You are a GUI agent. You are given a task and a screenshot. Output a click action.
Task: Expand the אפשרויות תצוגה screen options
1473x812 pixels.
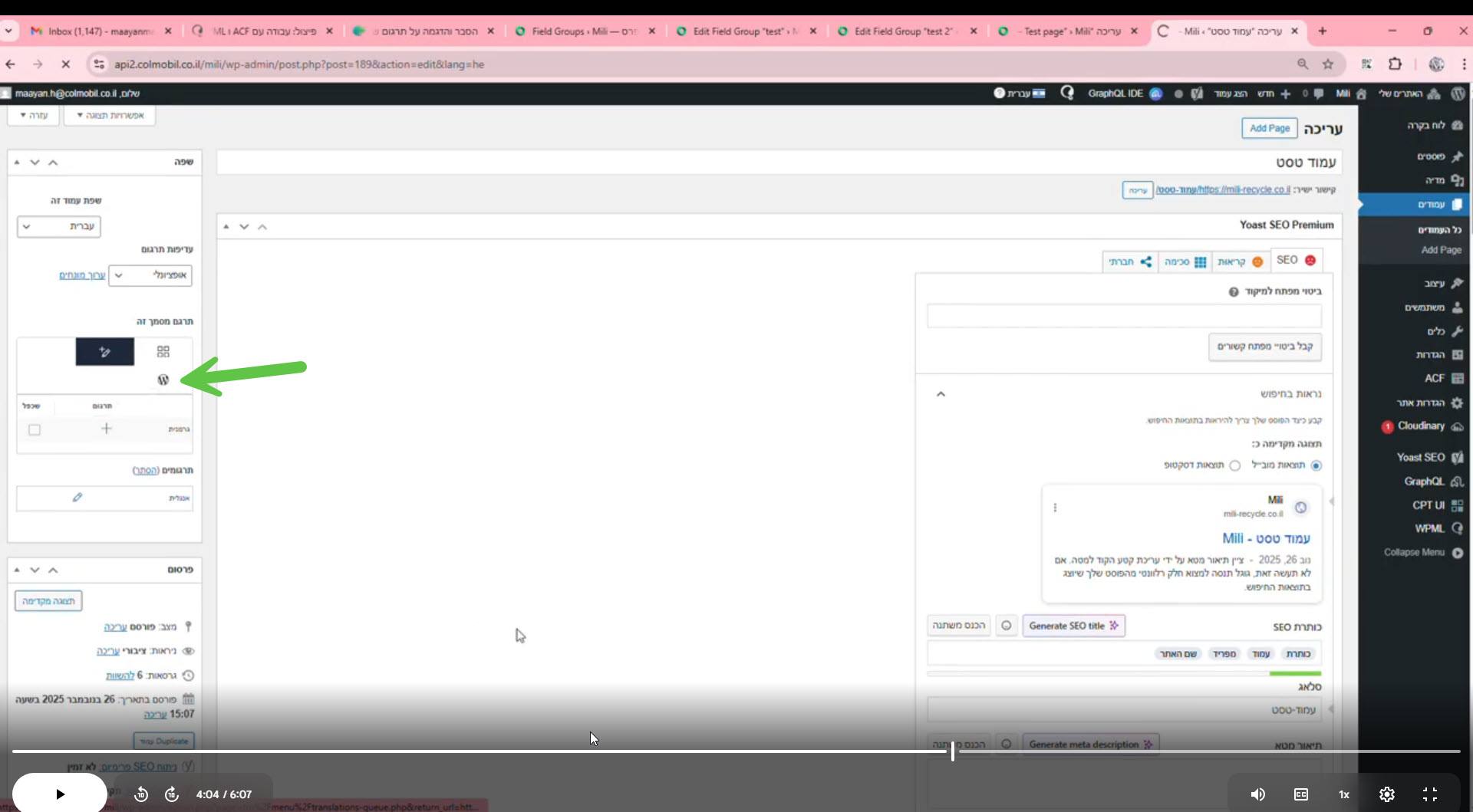(110, 116)
